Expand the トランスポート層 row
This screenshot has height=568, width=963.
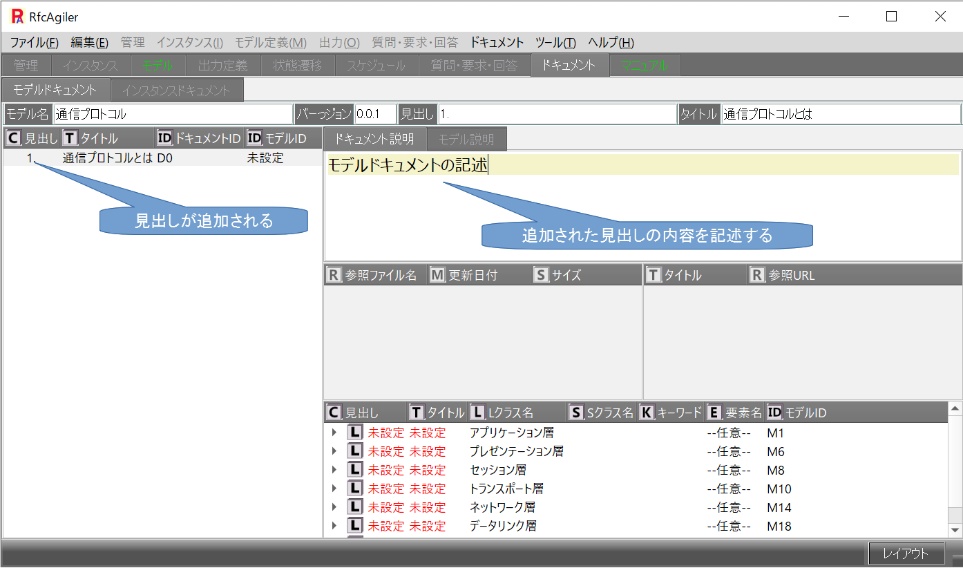pos(334,488)
